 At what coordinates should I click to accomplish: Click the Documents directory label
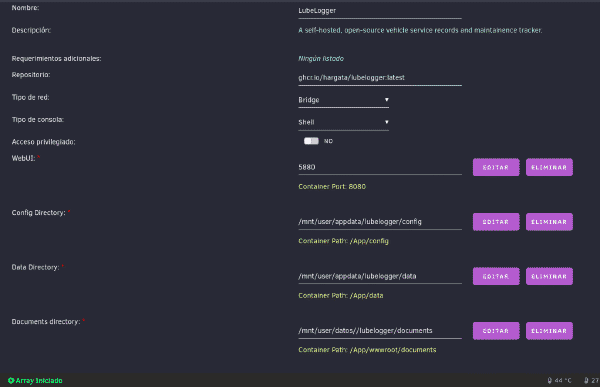coord(46,322)
